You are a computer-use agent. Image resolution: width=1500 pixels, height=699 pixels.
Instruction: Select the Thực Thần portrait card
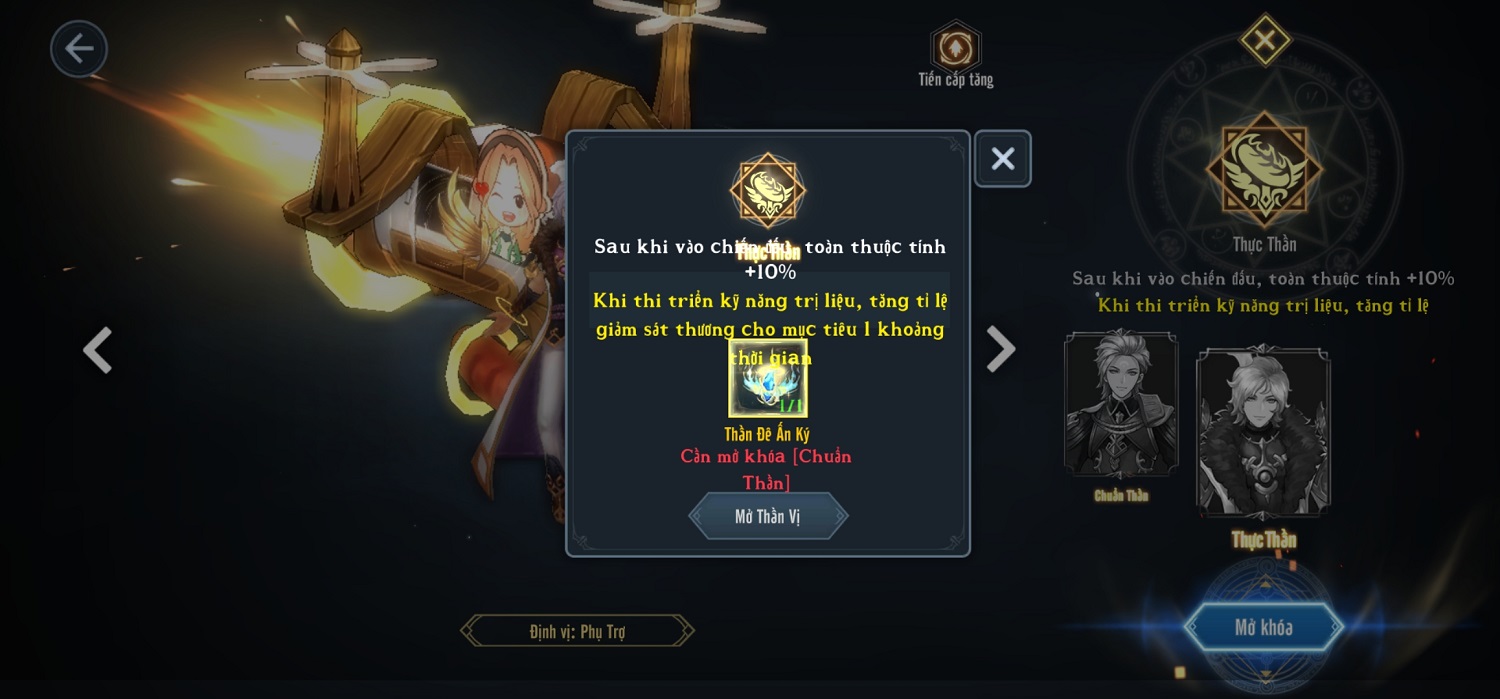click(x=1263, y=432)
